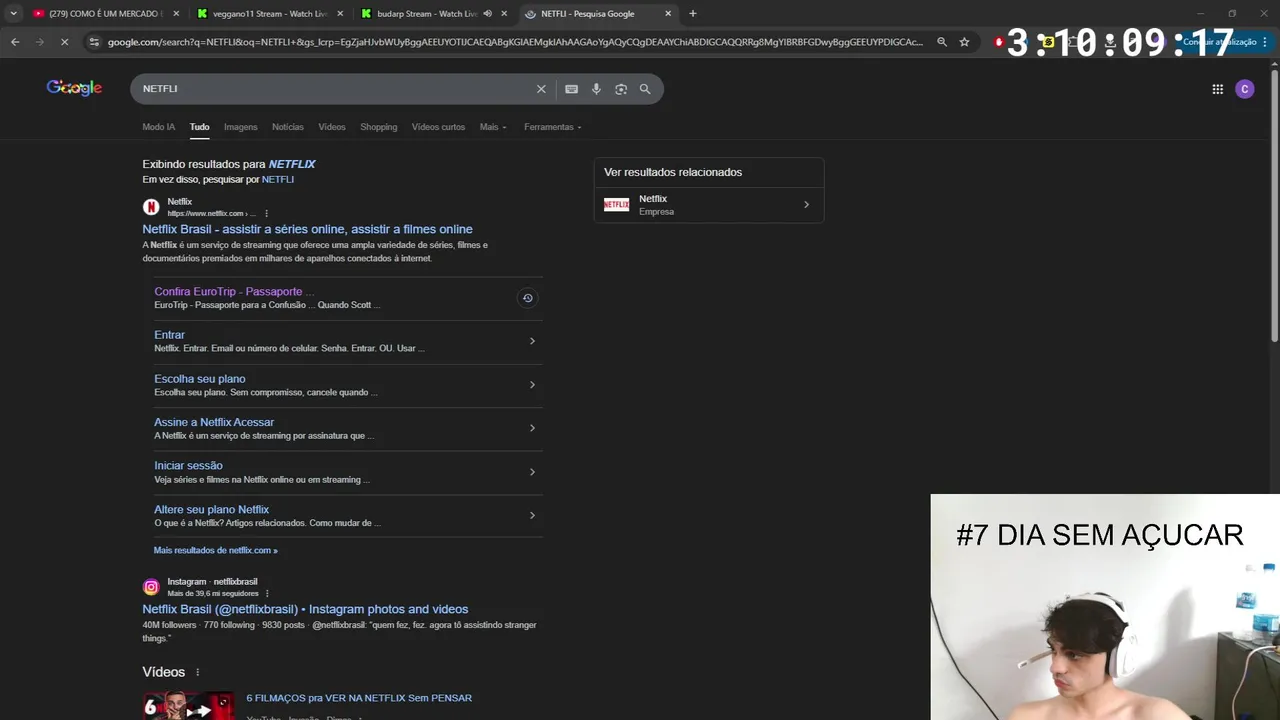Open Netflix Brasil assistir a séries online link

click(x=307, y=229)
